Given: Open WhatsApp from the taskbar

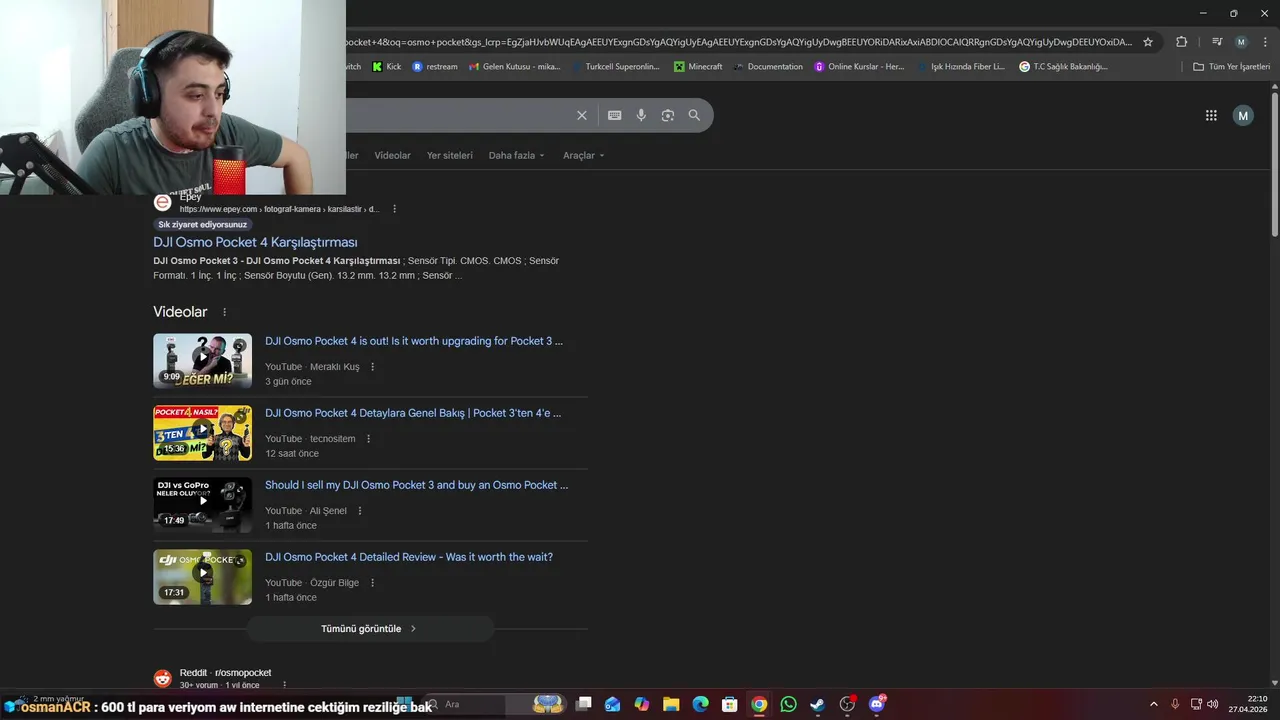Looking at the screenshot, I should (x=789, y=704).
